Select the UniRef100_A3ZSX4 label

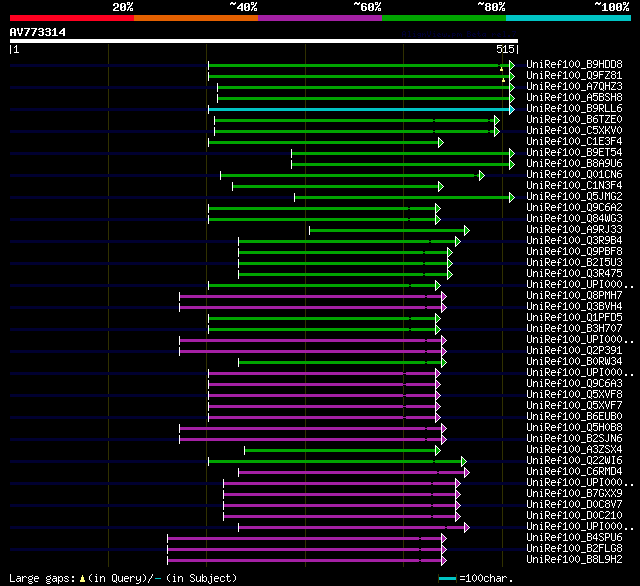(574, 450)
